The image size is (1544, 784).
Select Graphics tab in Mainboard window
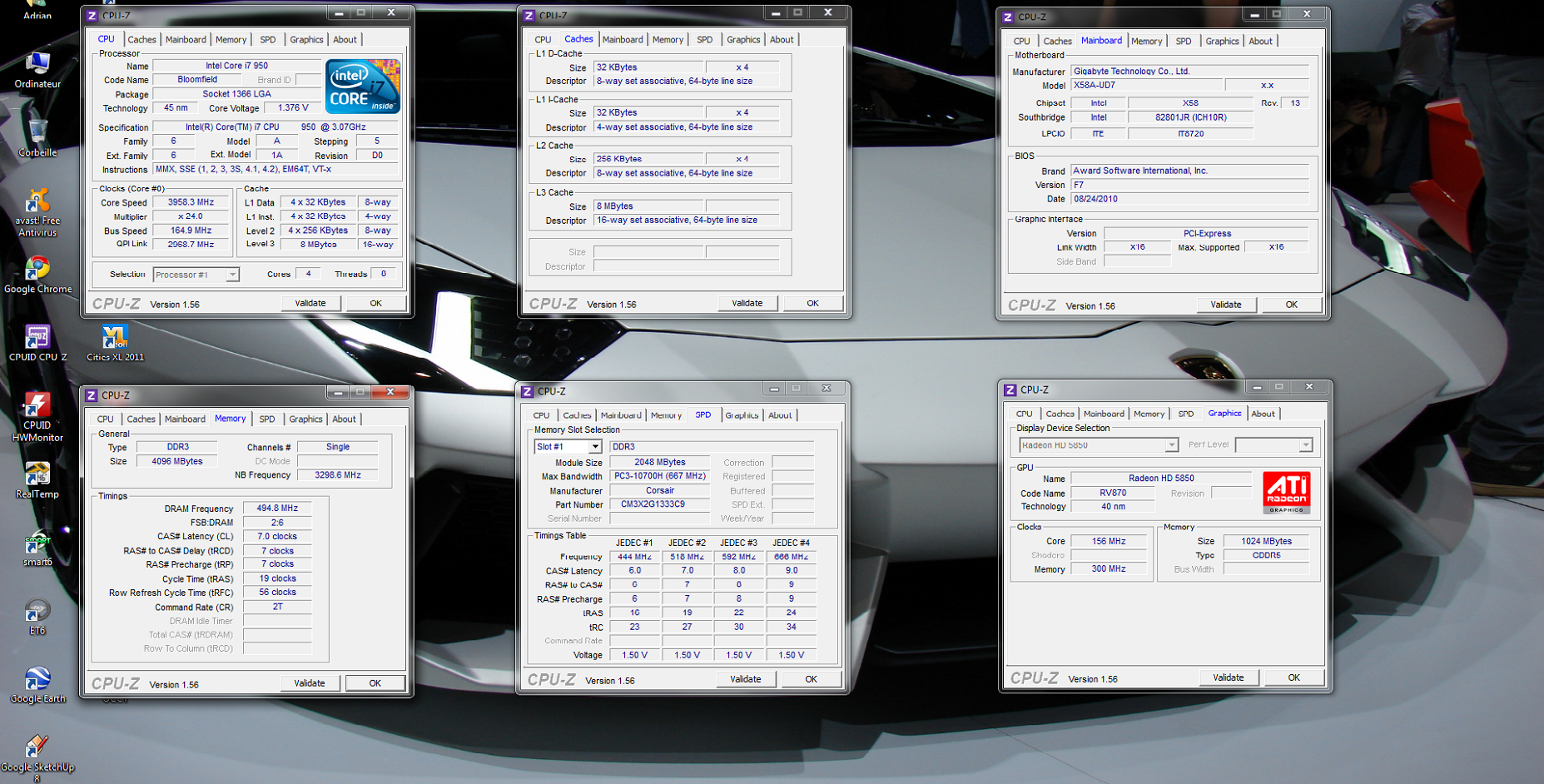pyautogui.click(x=1222, y=42)
